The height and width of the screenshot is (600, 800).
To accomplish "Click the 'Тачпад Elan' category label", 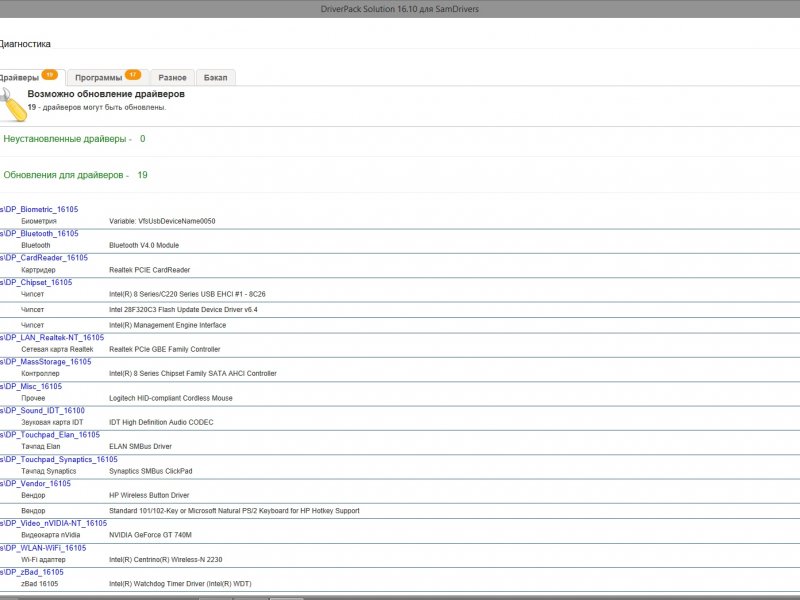I will (41, 446).
